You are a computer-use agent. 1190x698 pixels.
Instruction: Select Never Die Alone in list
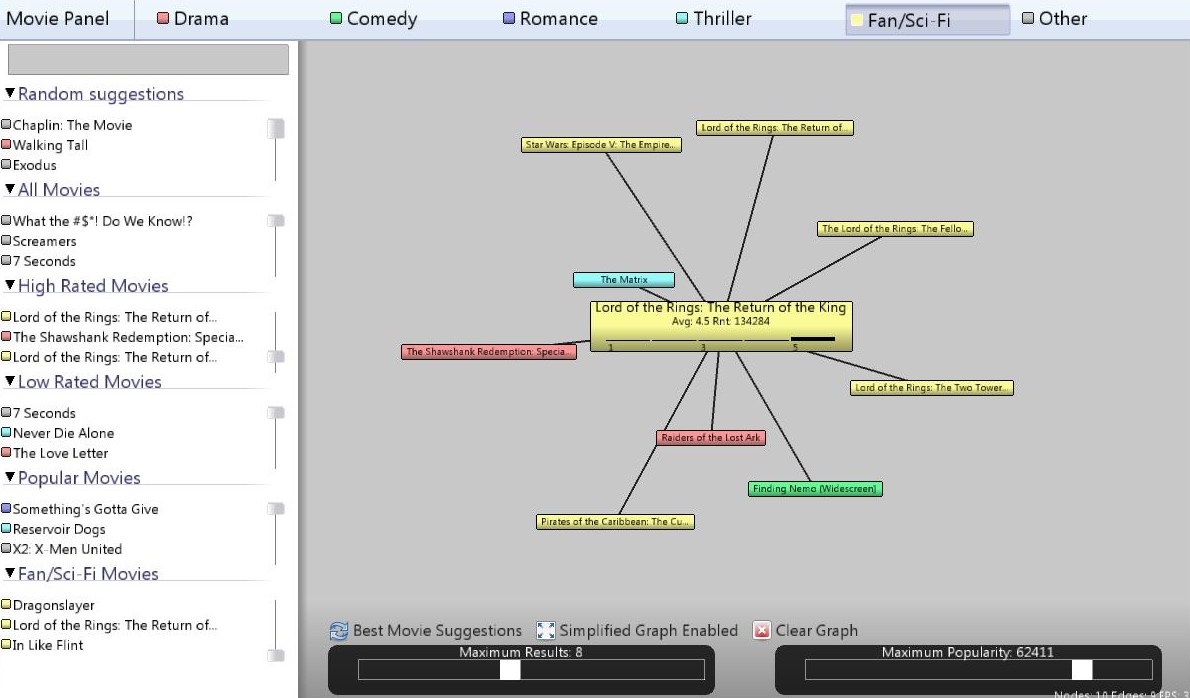(x=58, y=433)
